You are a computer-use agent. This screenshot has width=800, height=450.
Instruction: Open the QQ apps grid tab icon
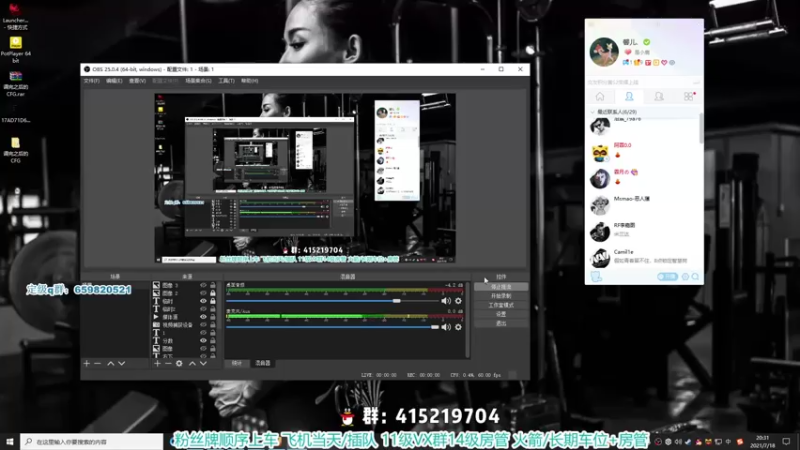pos(689,96)
